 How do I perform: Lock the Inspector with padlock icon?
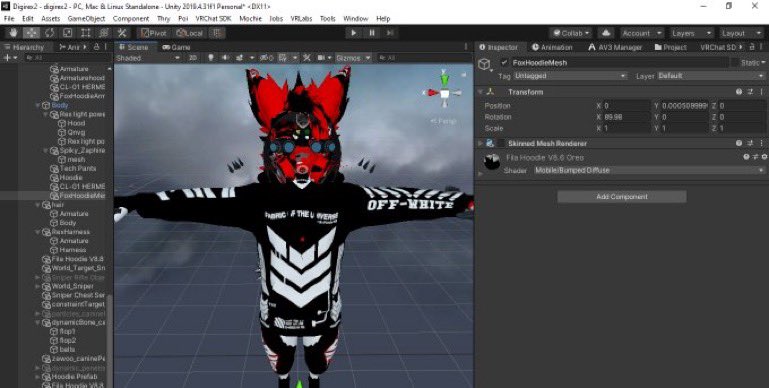(x=751, y=47)
